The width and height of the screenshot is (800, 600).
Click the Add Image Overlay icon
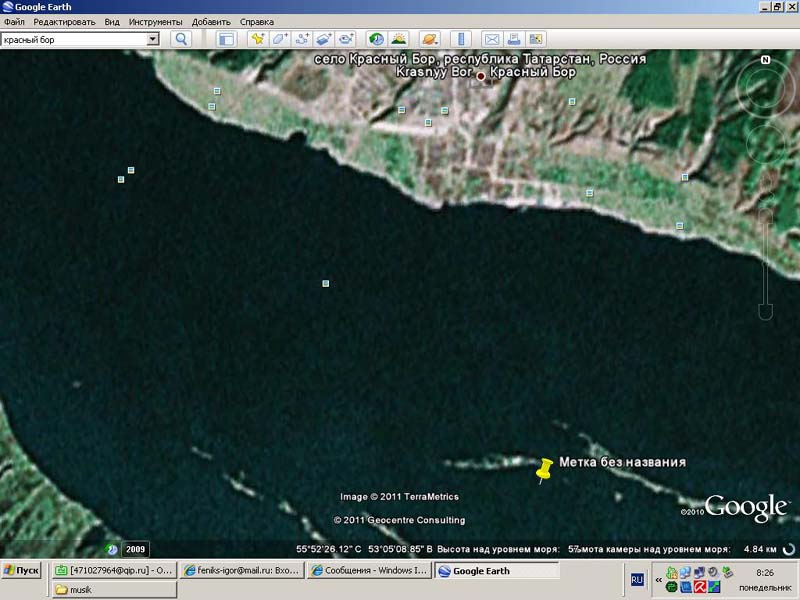pos(324,39)
